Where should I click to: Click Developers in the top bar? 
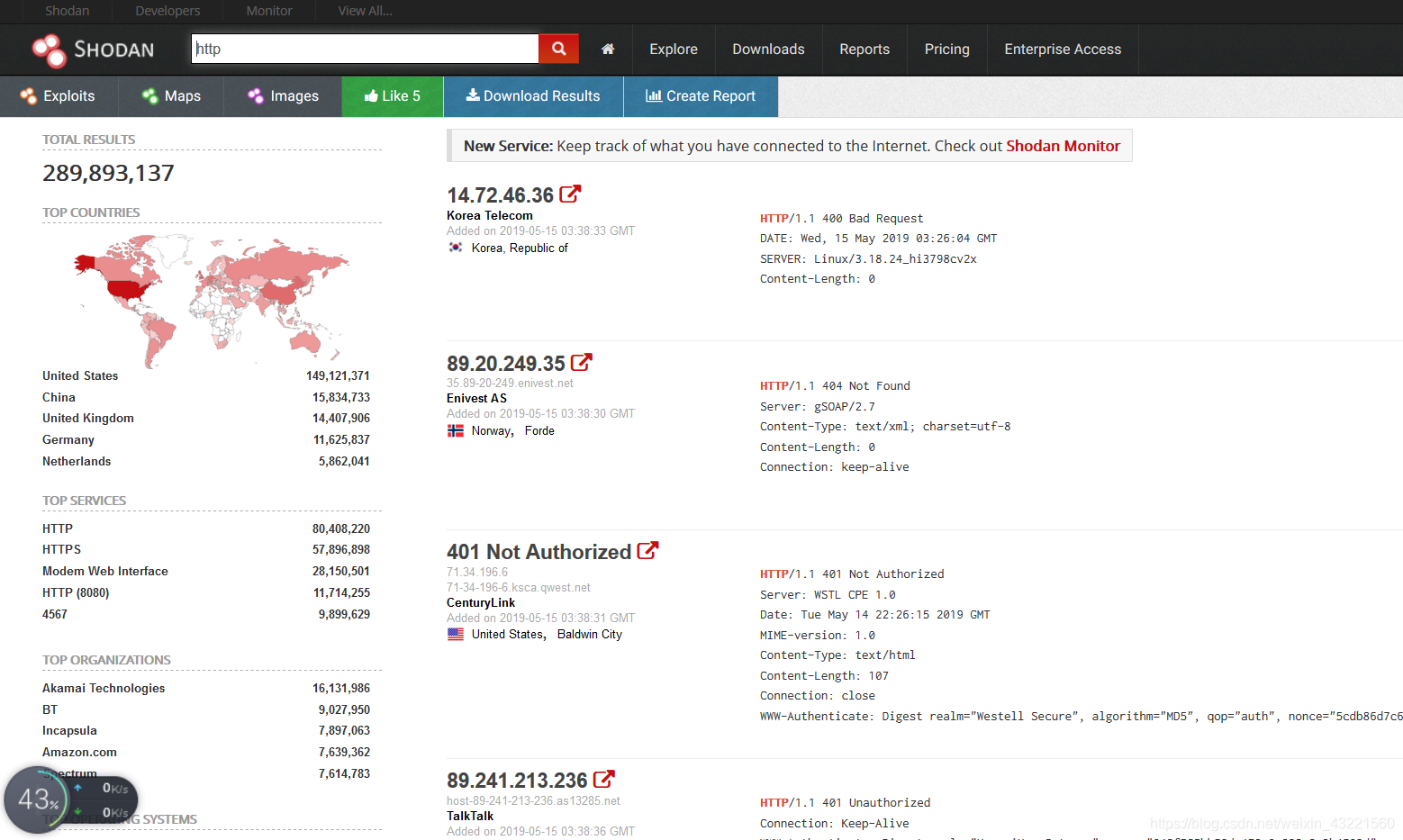167,11
